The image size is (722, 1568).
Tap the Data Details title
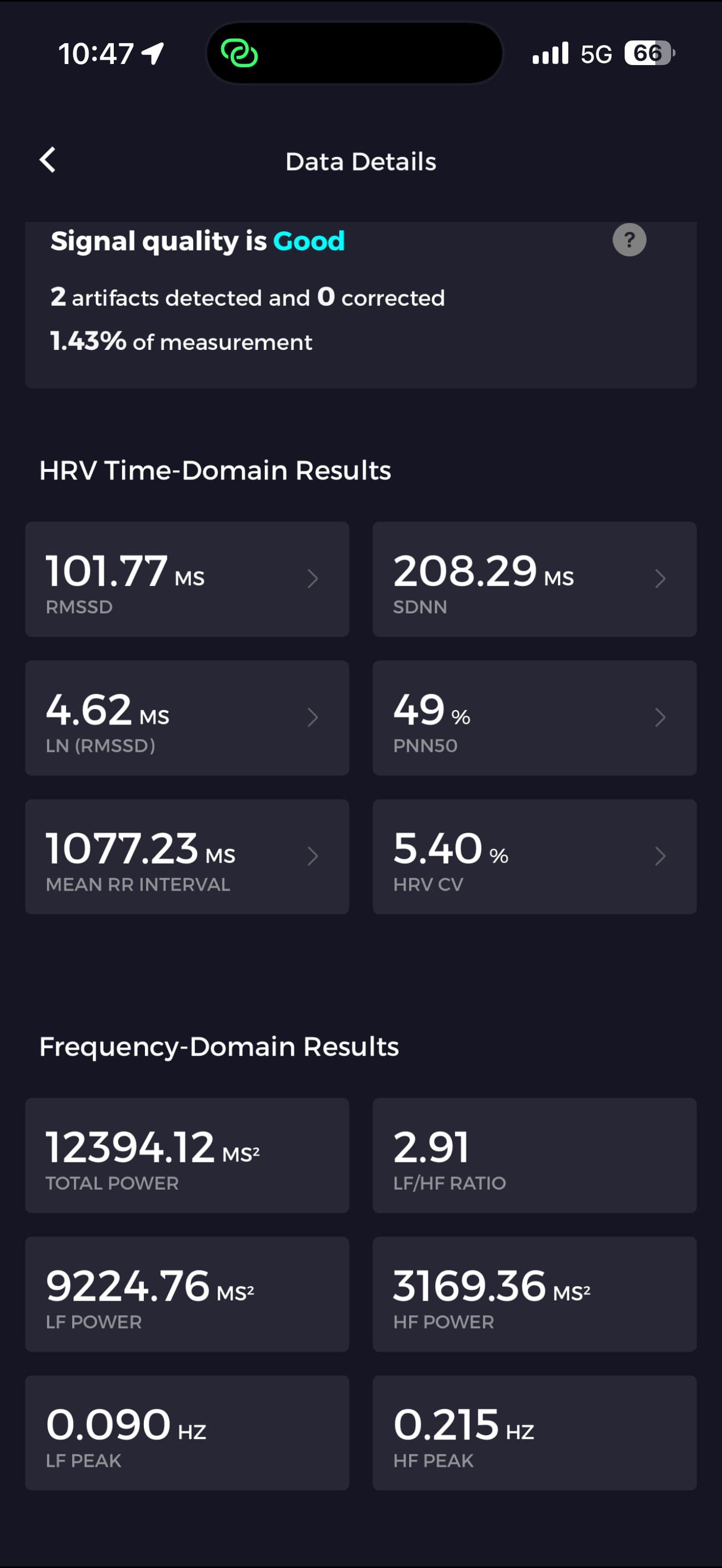pyautogui.click(x=360, y=161)
